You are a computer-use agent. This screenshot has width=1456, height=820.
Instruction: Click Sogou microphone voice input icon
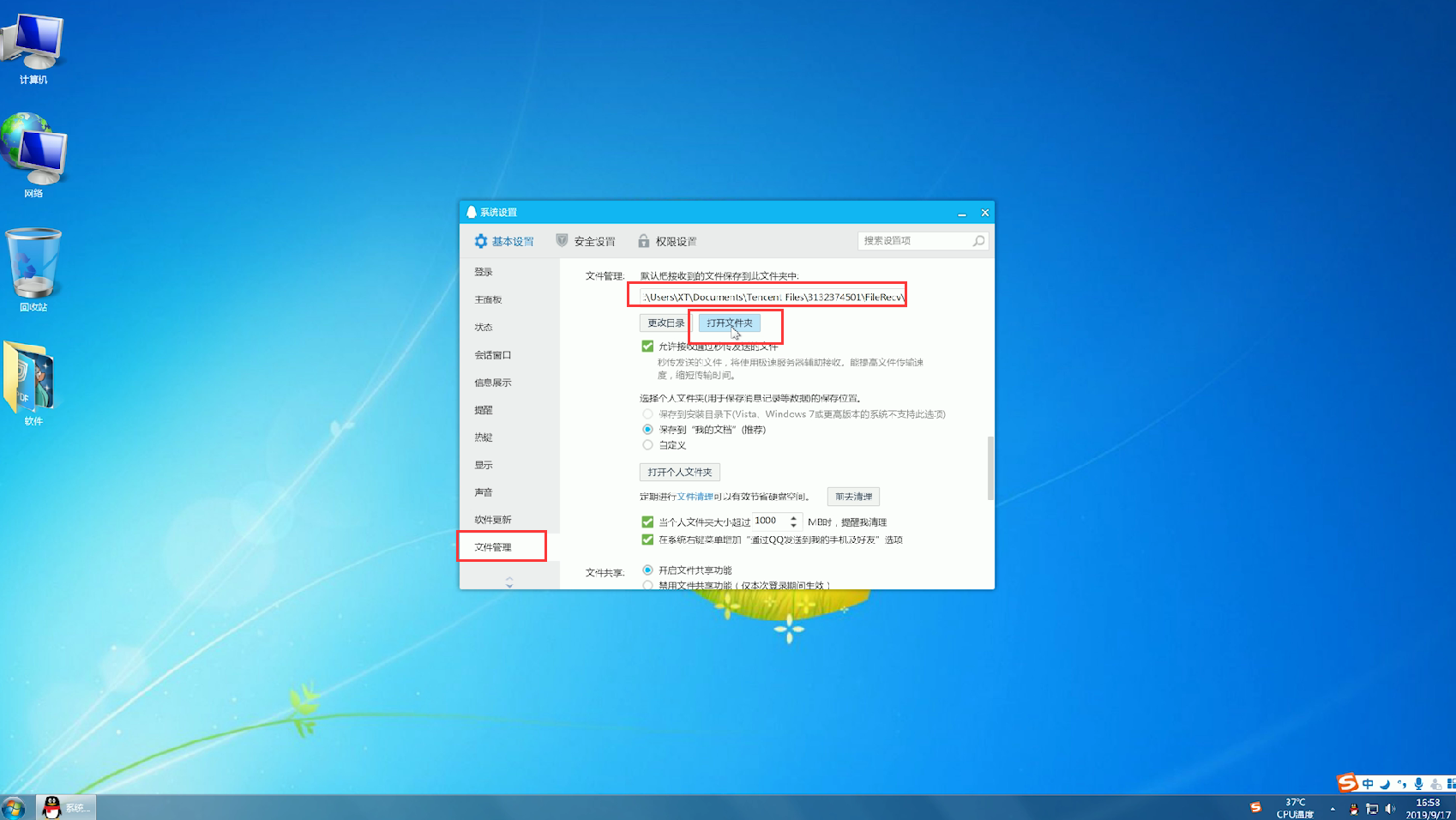1418,784
